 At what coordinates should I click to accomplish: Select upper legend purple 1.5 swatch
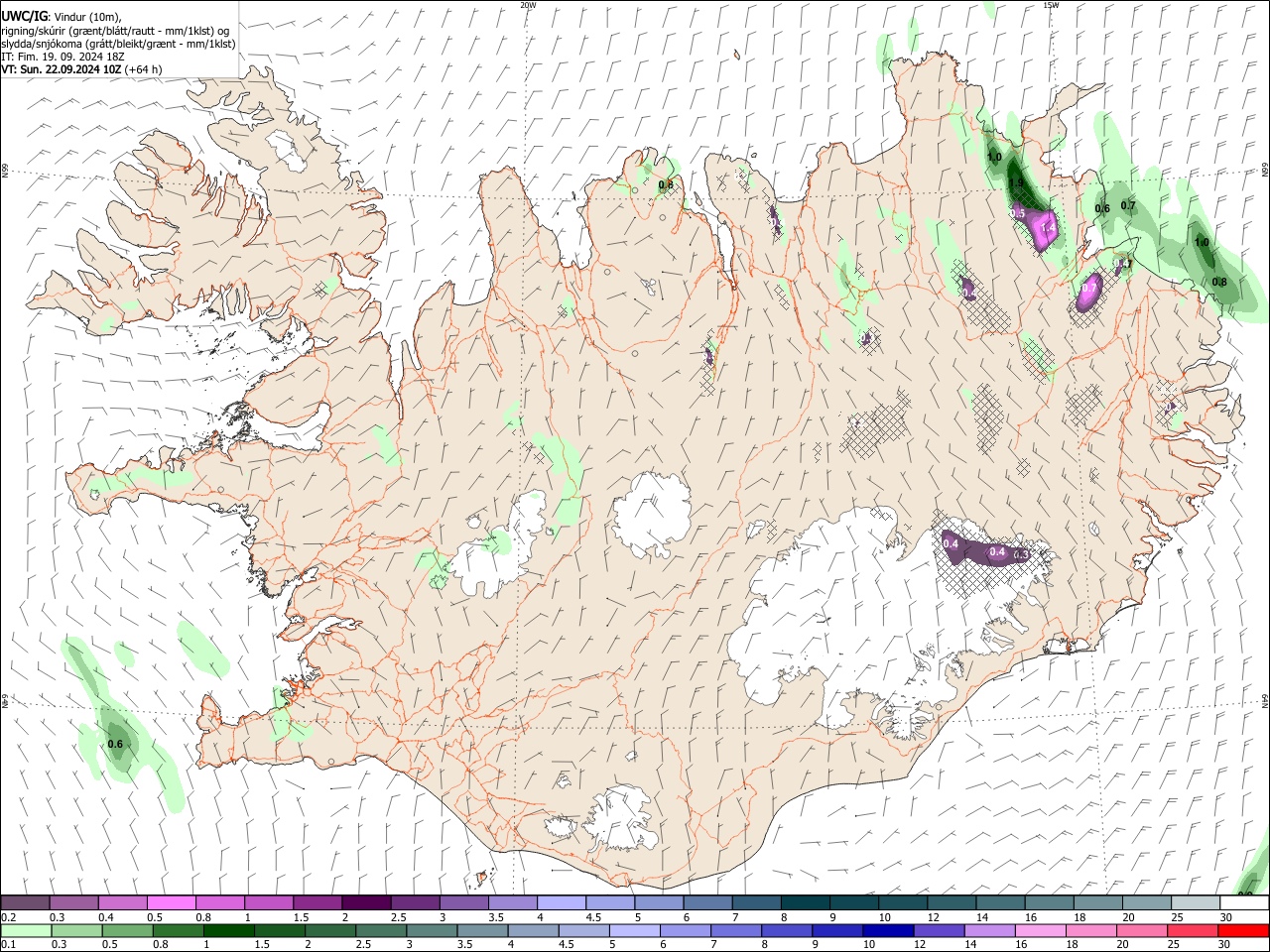[317, 903]
